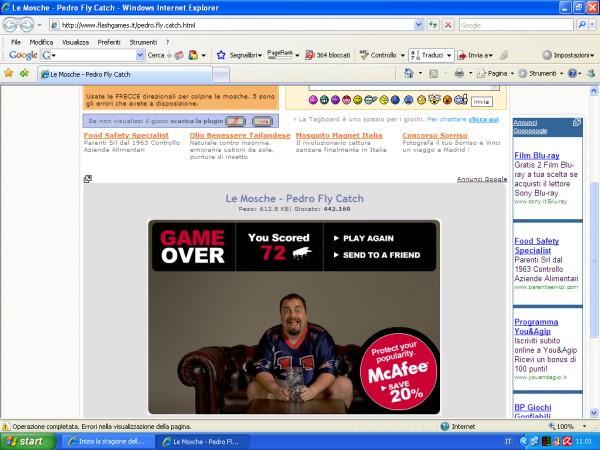
Task: Click the Windows start button
Action: click(x=28, y=442)
